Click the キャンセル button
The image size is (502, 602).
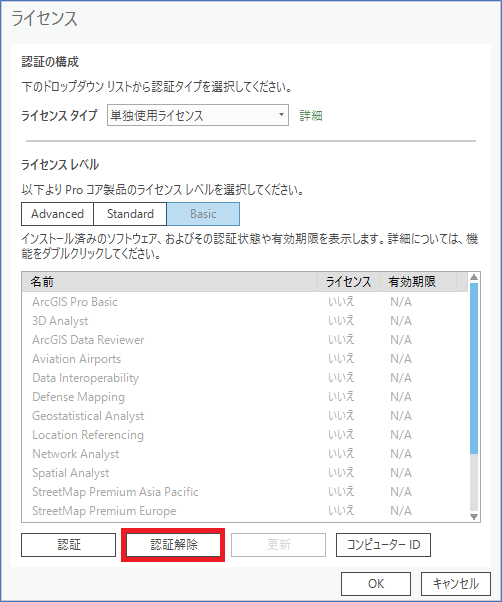[456, 584]
